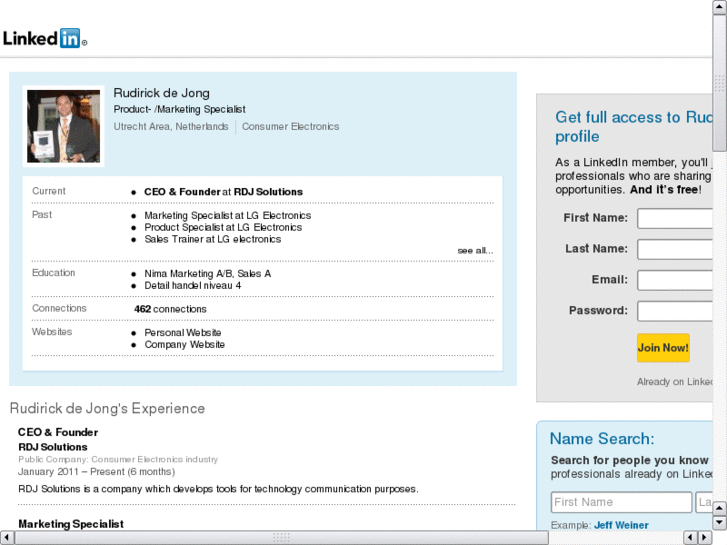This screenshot has height=545, width=727.
Task: Click January 2011 – Present date text
Action: 96,472
